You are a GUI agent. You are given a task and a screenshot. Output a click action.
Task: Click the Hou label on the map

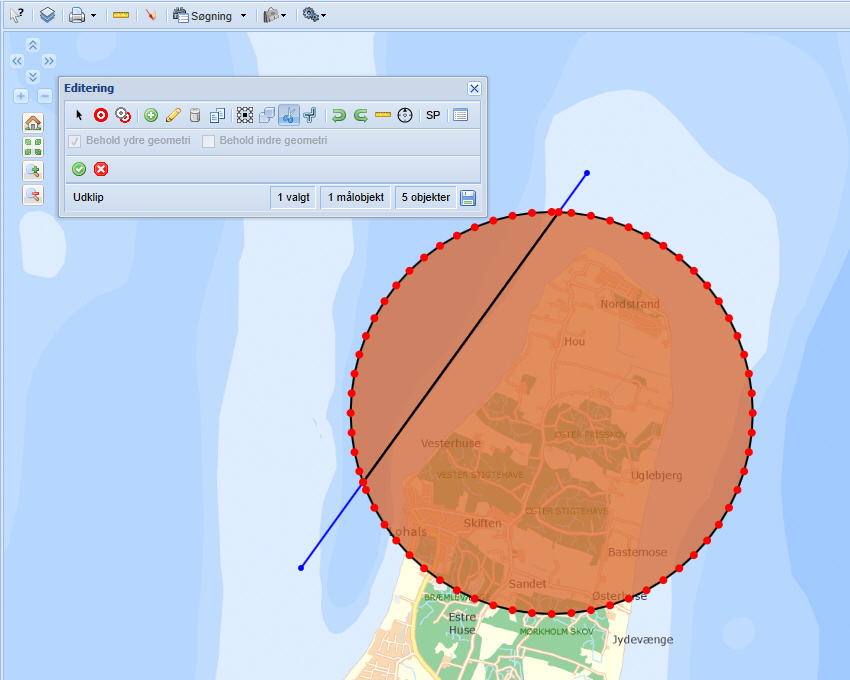(x=575, y=341)
